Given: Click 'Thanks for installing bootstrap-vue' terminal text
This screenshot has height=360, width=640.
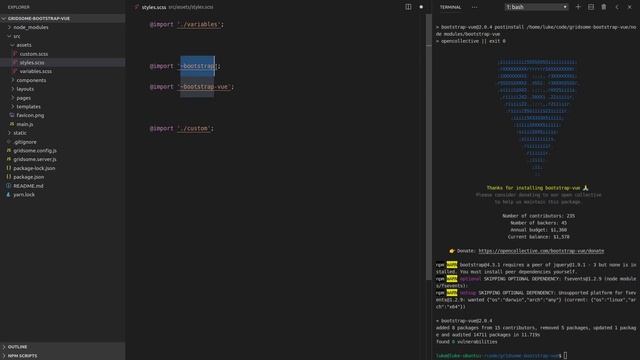Looking at the screenshot, I should [x=533, y=188].
